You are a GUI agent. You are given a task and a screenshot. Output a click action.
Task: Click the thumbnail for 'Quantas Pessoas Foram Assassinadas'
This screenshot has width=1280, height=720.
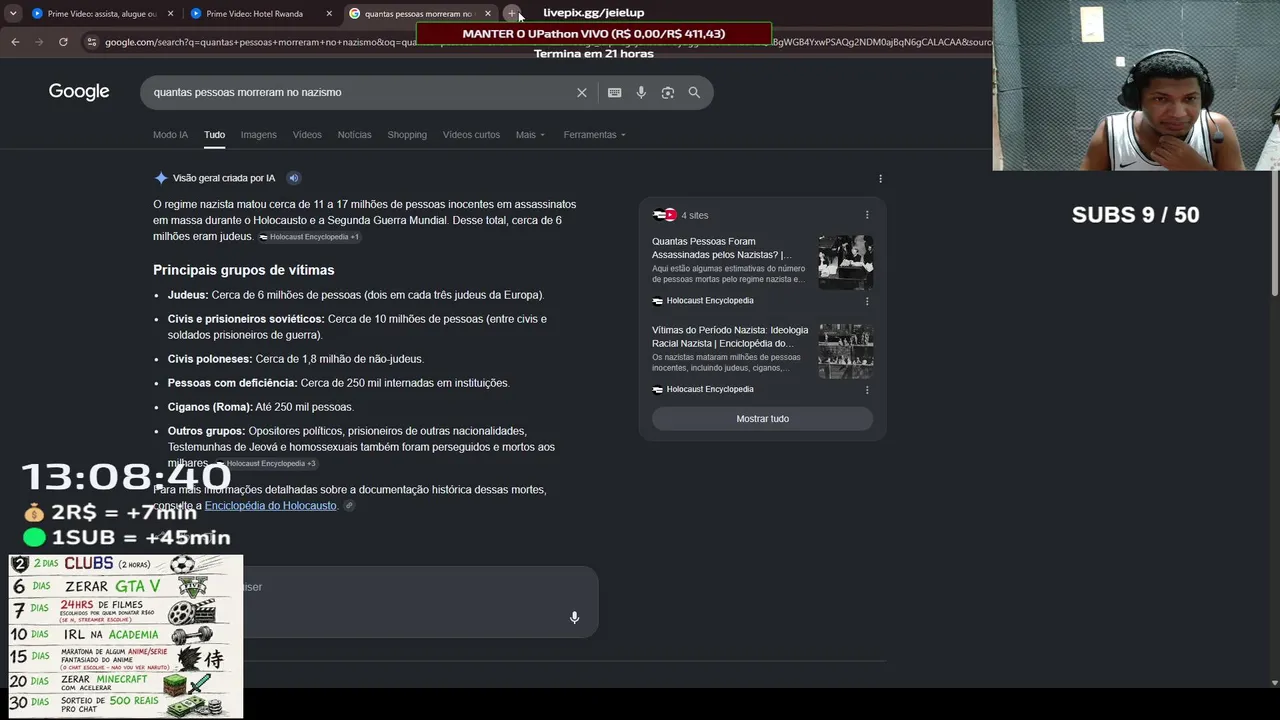tap(846, 262)
